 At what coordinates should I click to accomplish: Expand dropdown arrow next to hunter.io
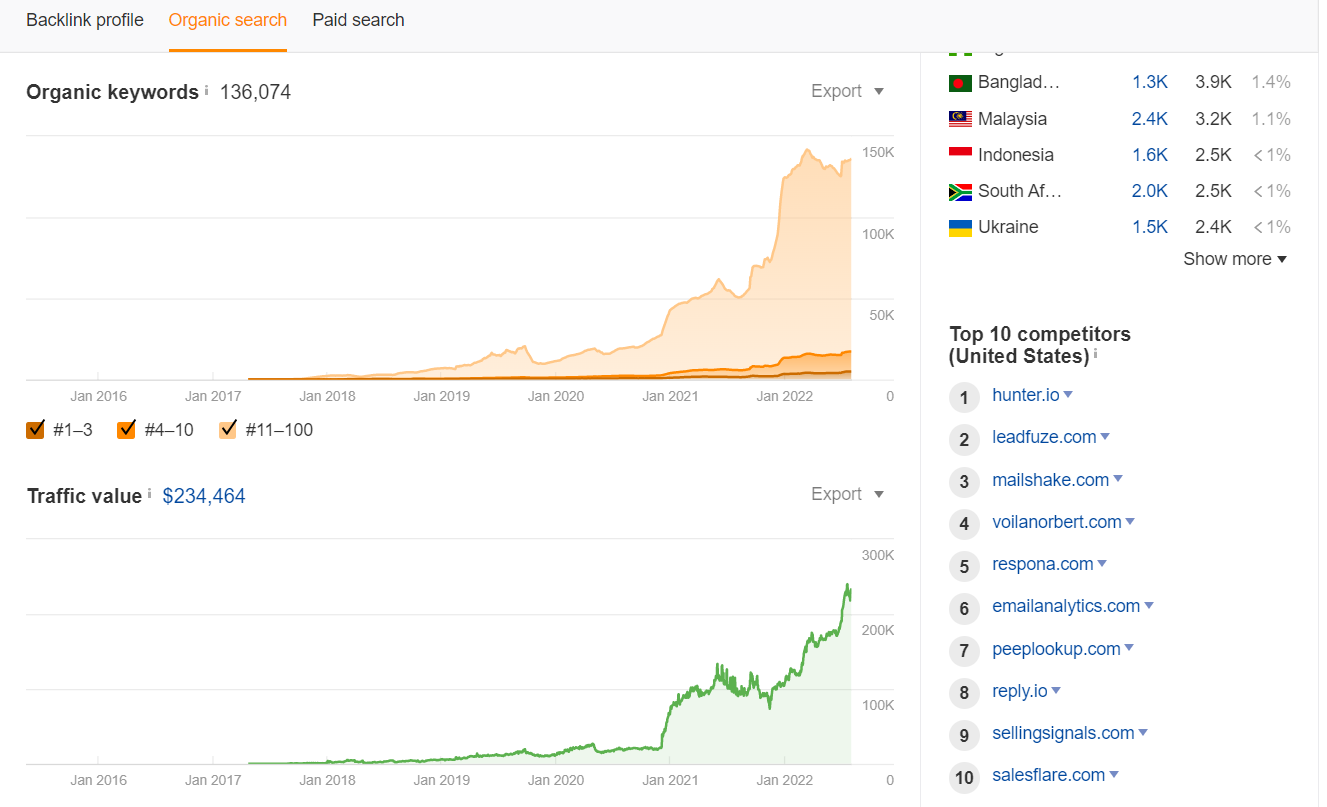click(x=1068, y=395)
